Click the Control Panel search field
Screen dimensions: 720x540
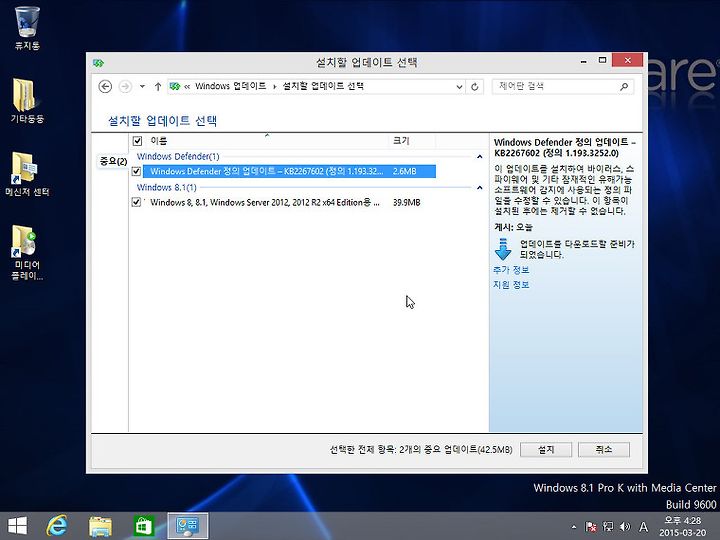(555, 86)
